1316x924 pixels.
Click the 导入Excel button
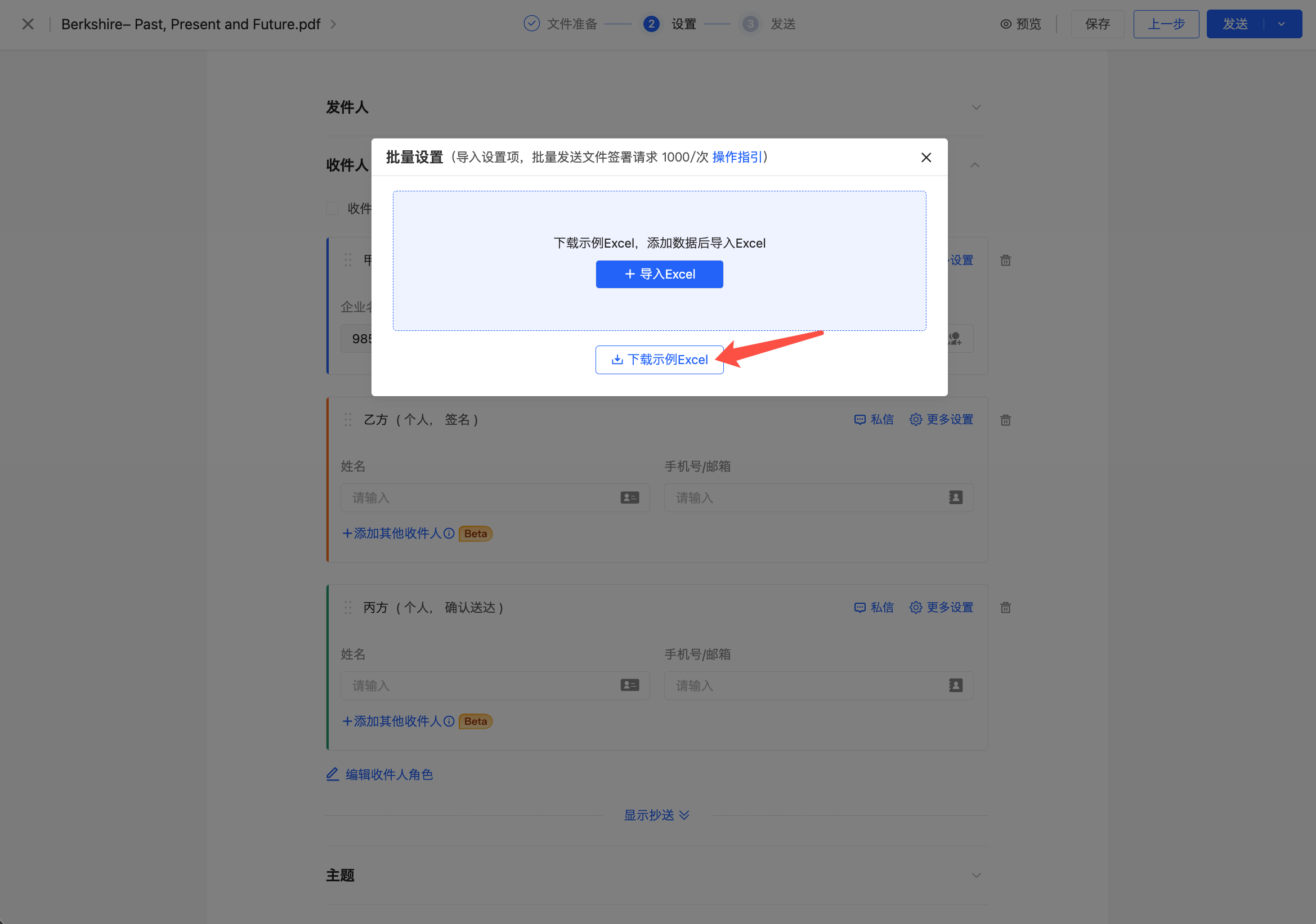[659, 275]
